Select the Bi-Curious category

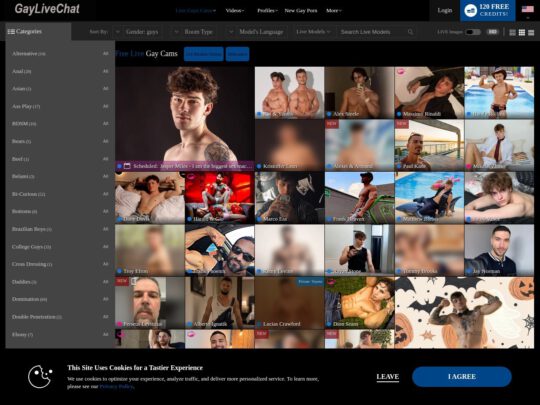[x=28, y=194]
